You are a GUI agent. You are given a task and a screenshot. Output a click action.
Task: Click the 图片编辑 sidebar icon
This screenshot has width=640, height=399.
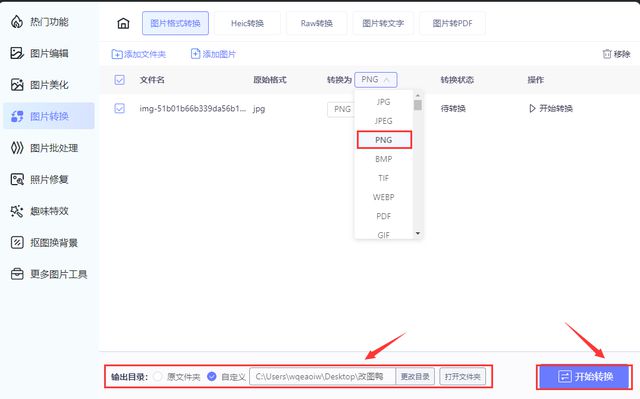tap(17, 53)
